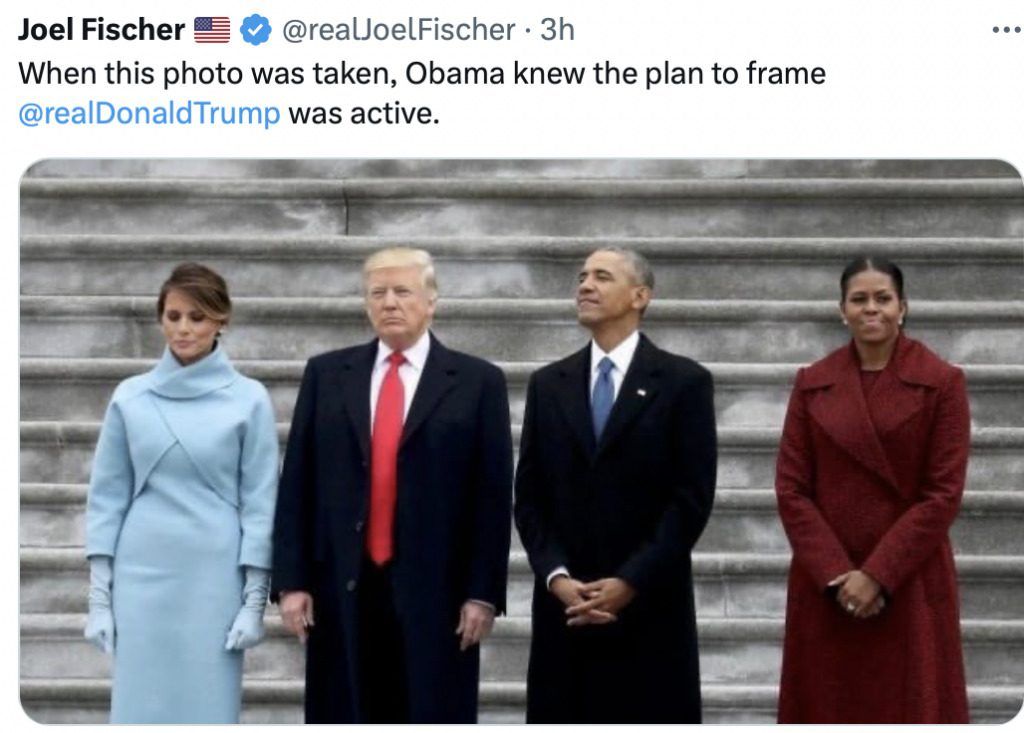1024x733 pixels.
Task: Open the three-dot more options menu
Action: point(1006,30)
